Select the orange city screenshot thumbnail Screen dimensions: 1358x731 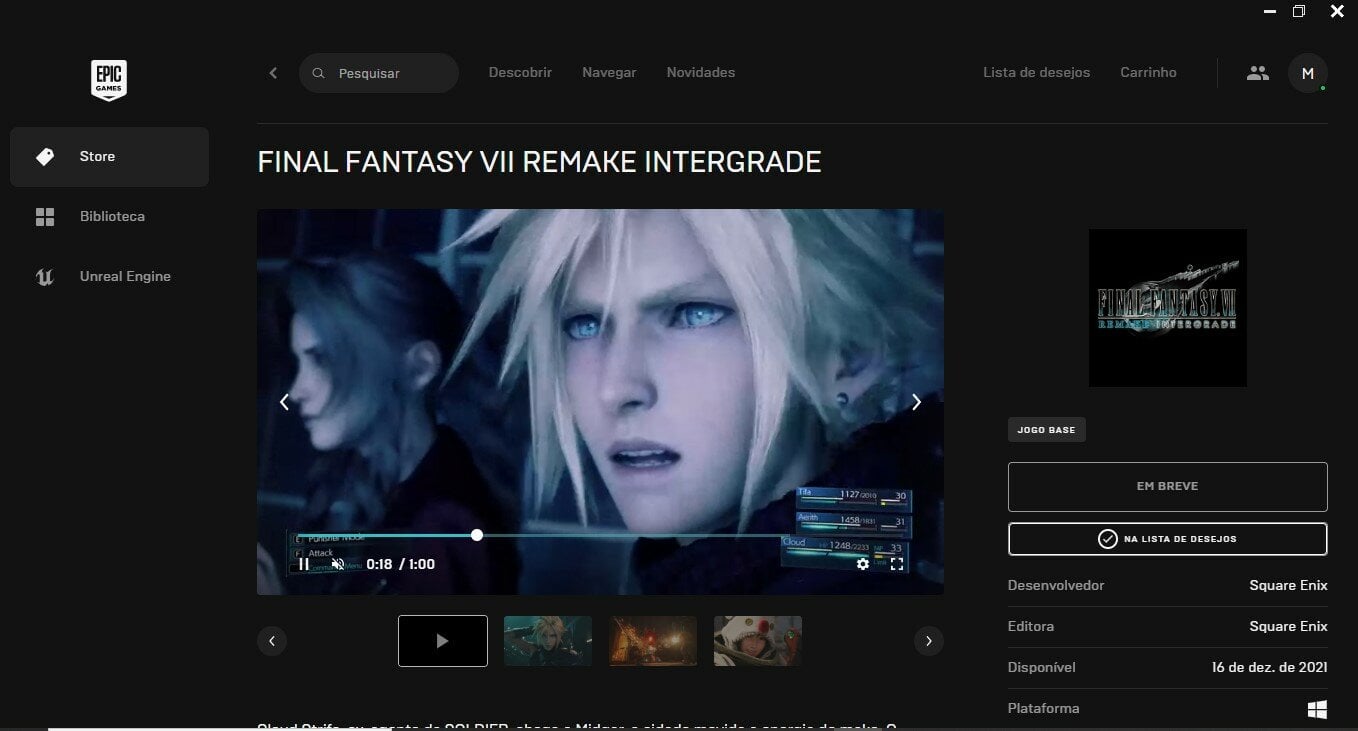[653, 641]
